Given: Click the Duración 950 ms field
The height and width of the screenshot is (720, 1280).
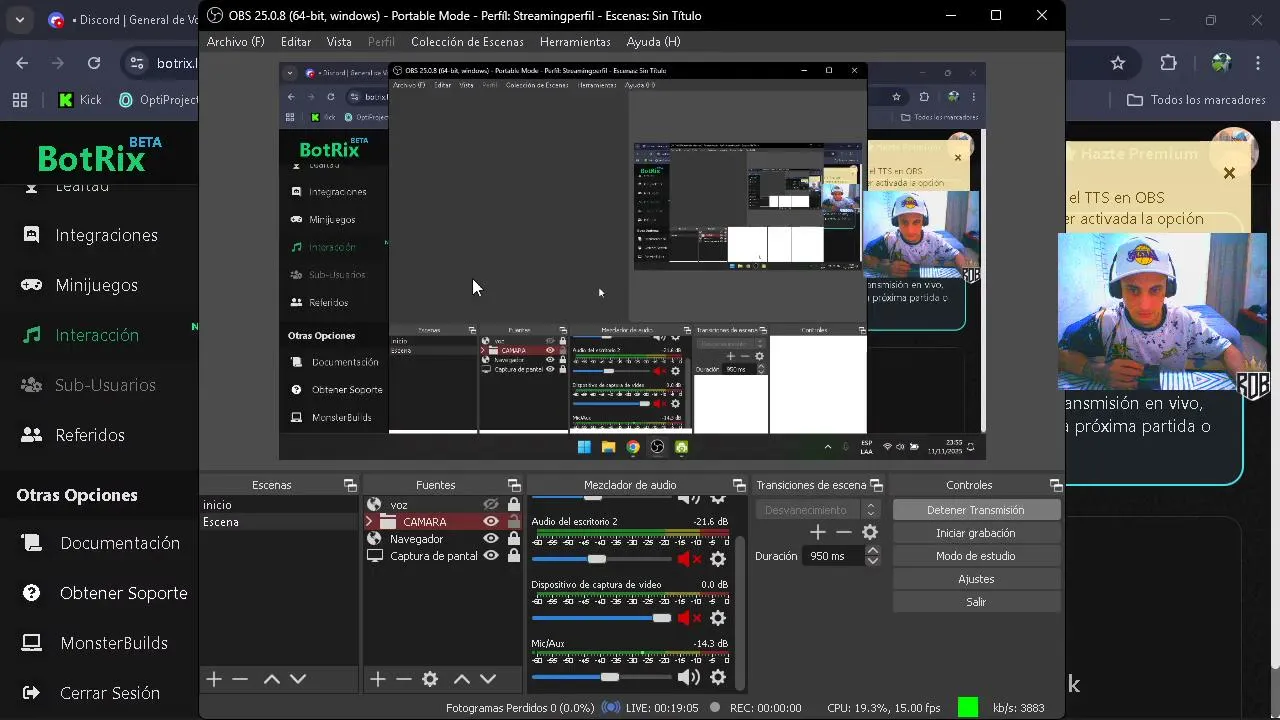Looking at the screenshot, I should [x=834, y=556].
